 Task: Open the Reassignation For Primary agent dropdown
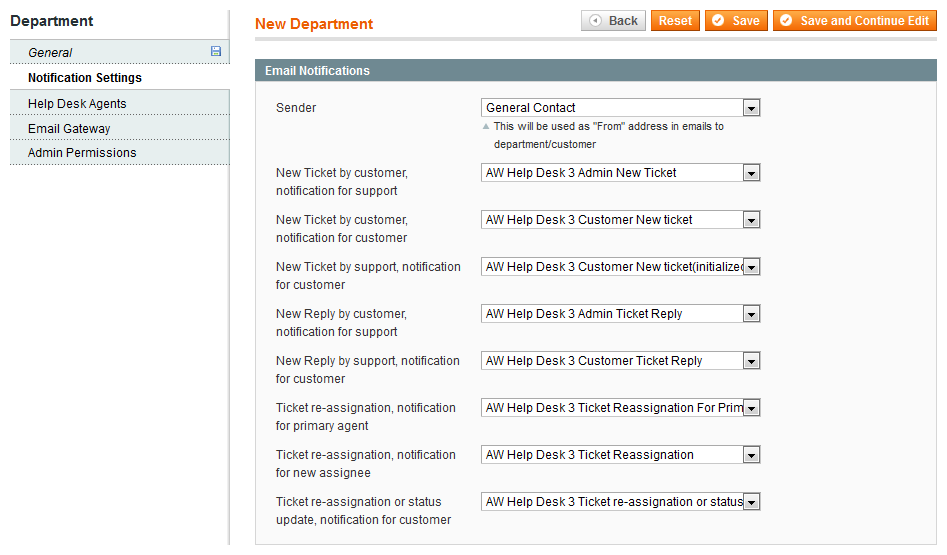coord(620,408)
